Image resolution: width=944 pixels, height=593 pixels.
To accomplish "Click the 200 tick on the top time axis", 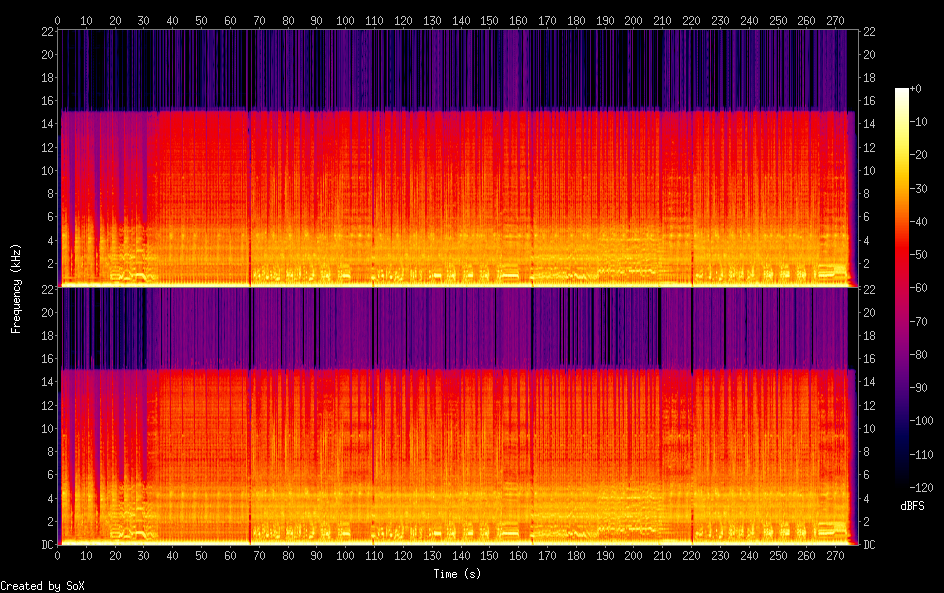I will pos(634,19).
